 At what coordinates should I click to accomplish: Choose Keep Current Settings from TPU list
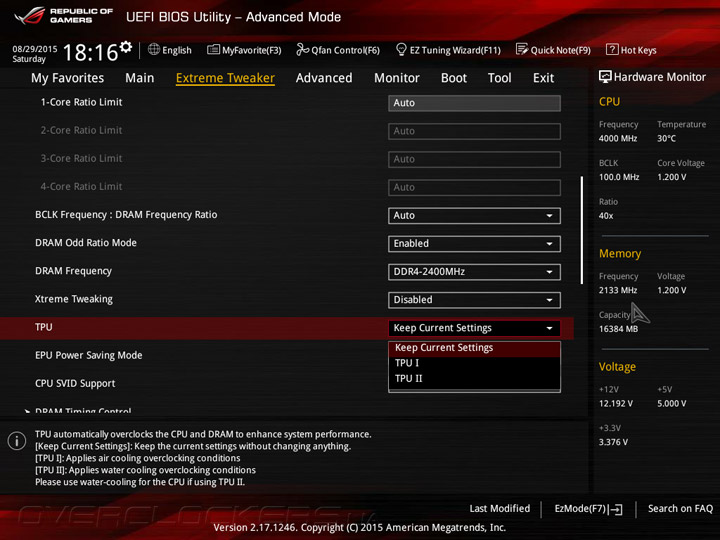[474, 348]
